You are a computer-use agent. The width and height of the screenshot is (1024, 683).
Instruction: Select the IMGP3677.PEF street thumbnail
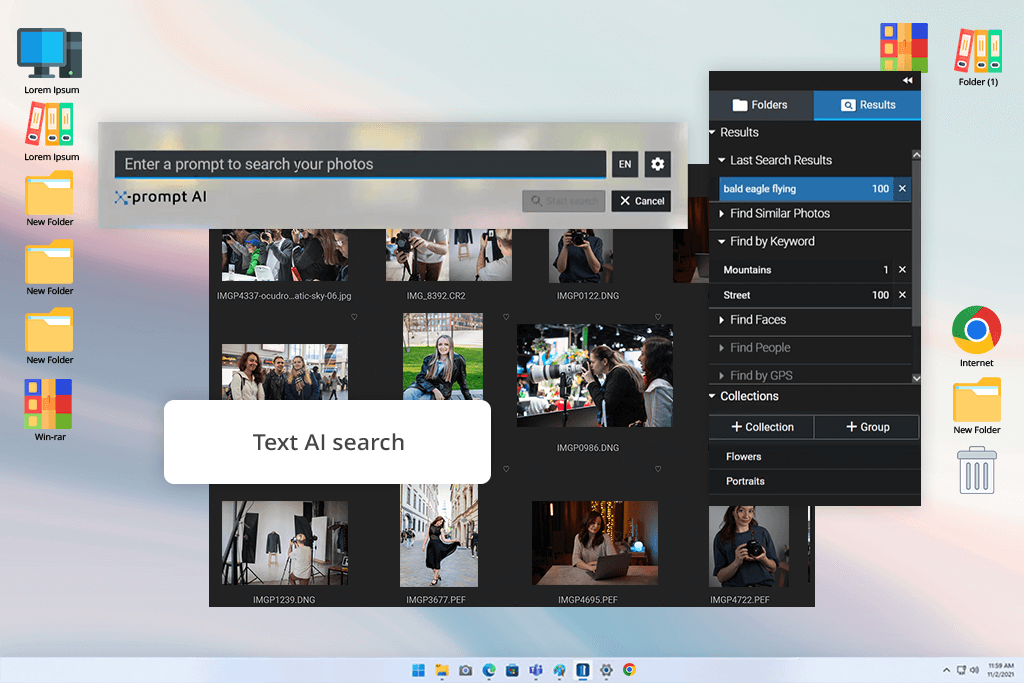(439, 535)
